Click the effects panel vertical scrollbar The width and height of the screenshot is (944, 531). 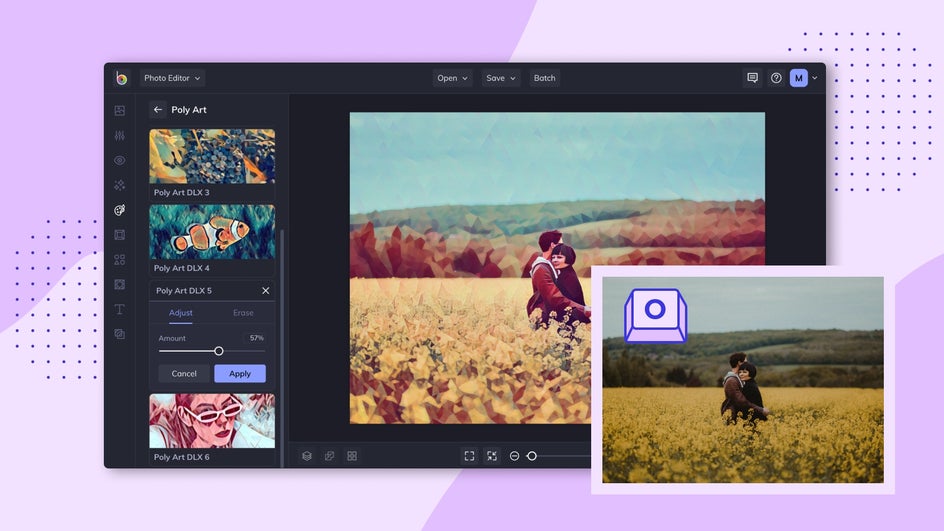(x=282, y=348)
